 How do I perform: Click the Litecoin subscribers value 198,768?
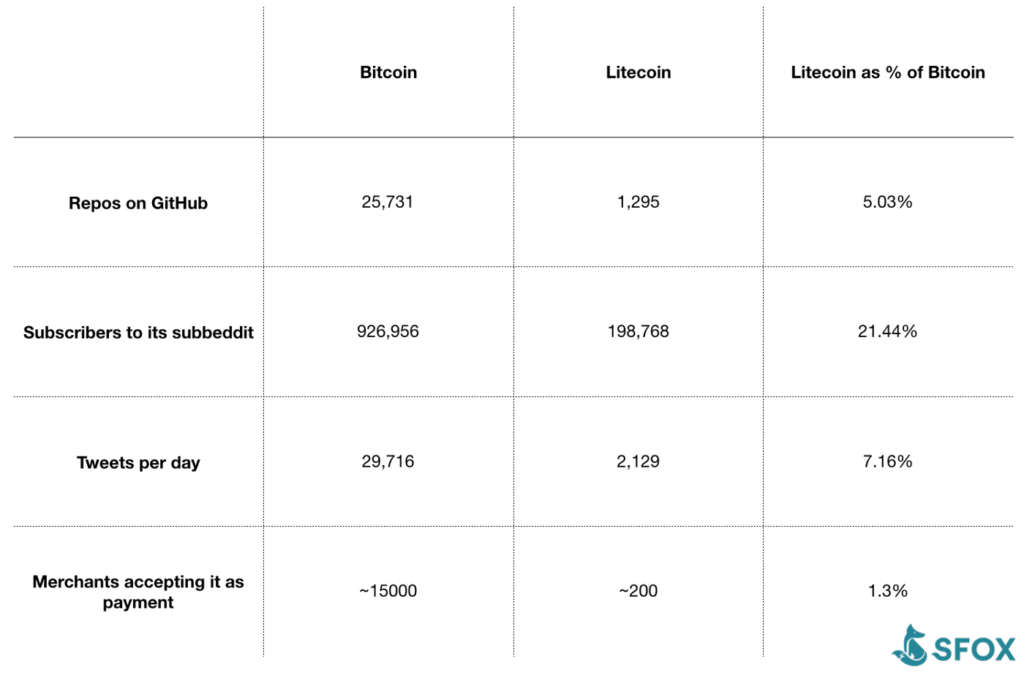[x=638, y=331]
